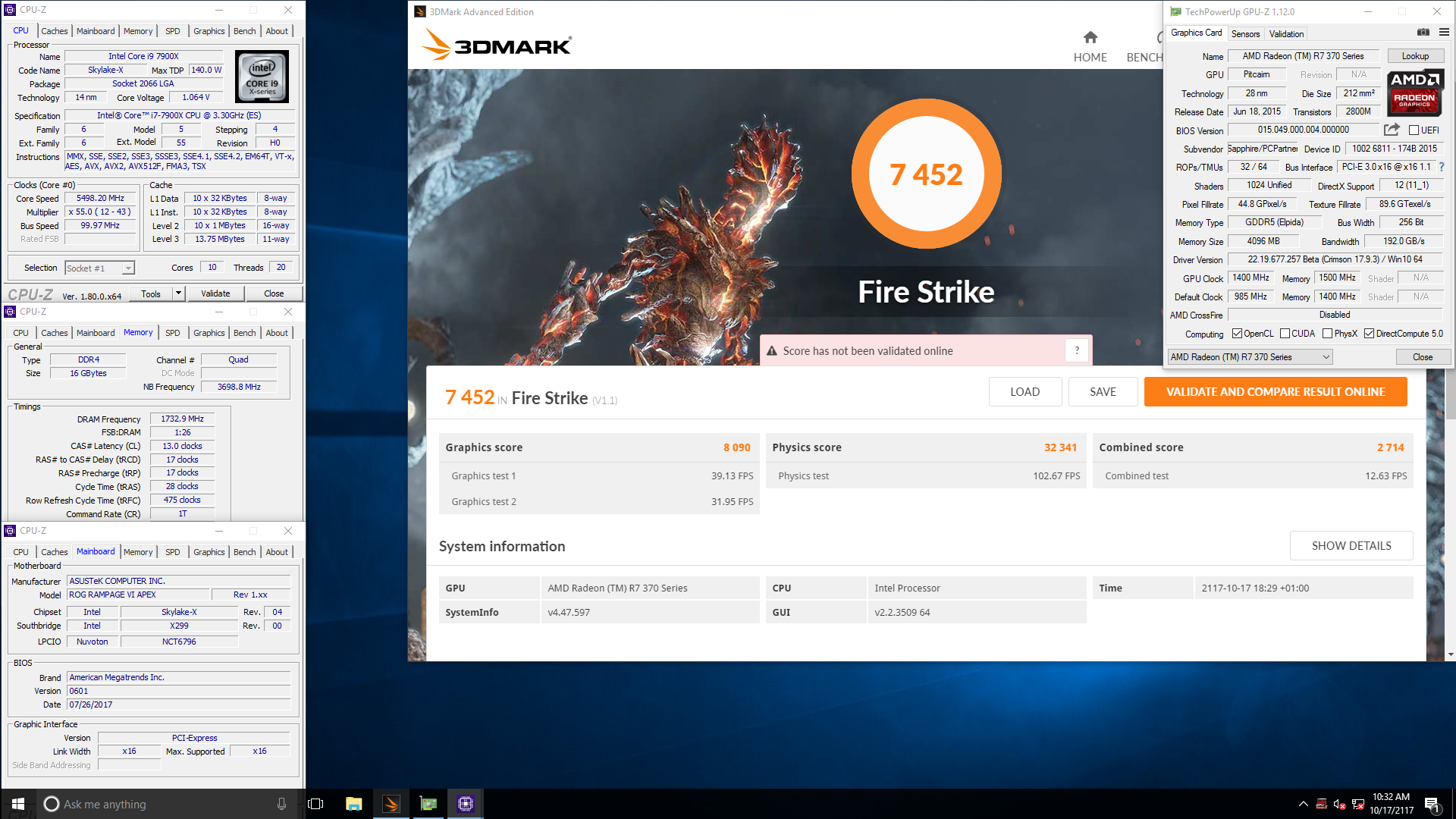Click the DRAM Frequency value 1732.9 MHz
This screenshot has height=819, width=1456.
182,419
